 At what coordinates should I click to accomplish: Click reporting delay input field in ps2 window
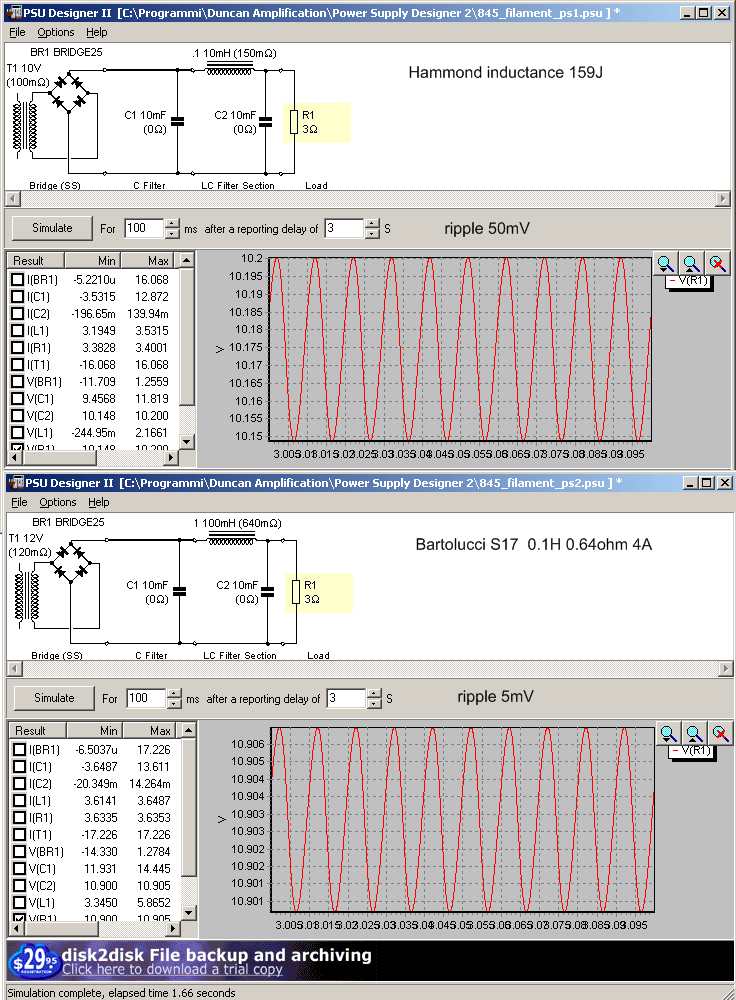[347, 698]
